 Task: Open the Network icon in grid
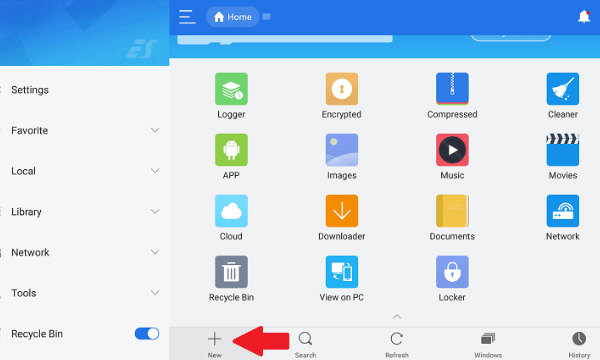click(562, 211)
